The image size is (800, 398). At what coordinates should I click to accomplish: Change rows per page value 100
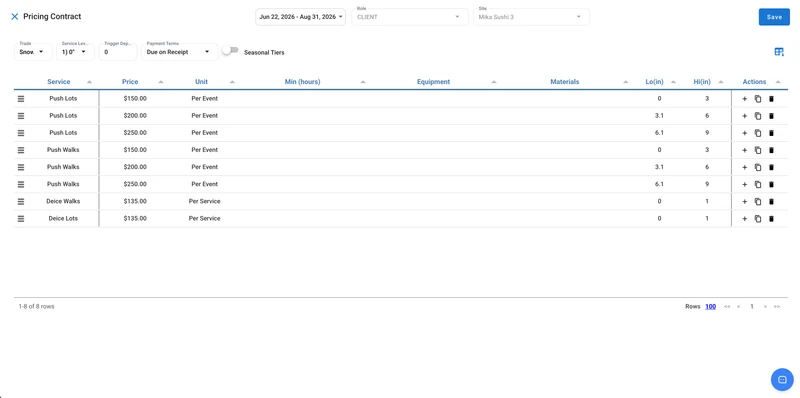[710, 307]
